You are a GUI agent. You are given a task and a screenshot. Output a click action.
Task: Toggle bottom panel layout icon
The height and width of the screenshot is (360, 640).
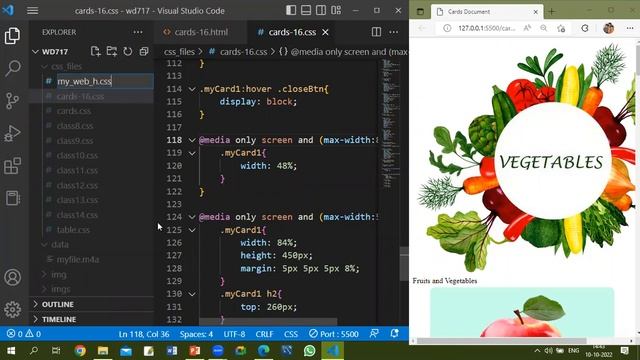tap(306, 11)
